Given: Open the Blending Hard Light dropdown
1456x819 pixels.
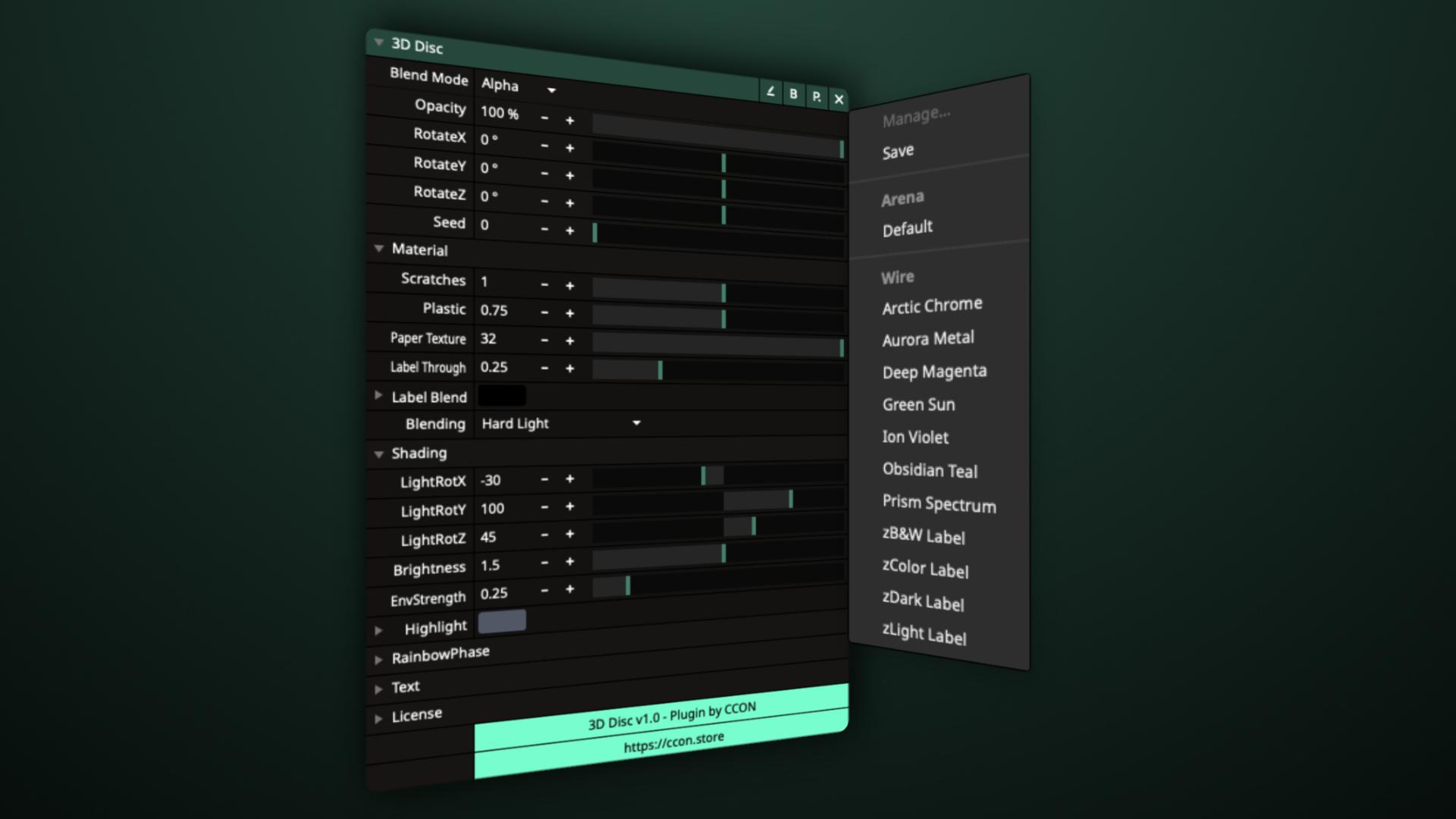Looking at the screenshot, I should 561,423.
